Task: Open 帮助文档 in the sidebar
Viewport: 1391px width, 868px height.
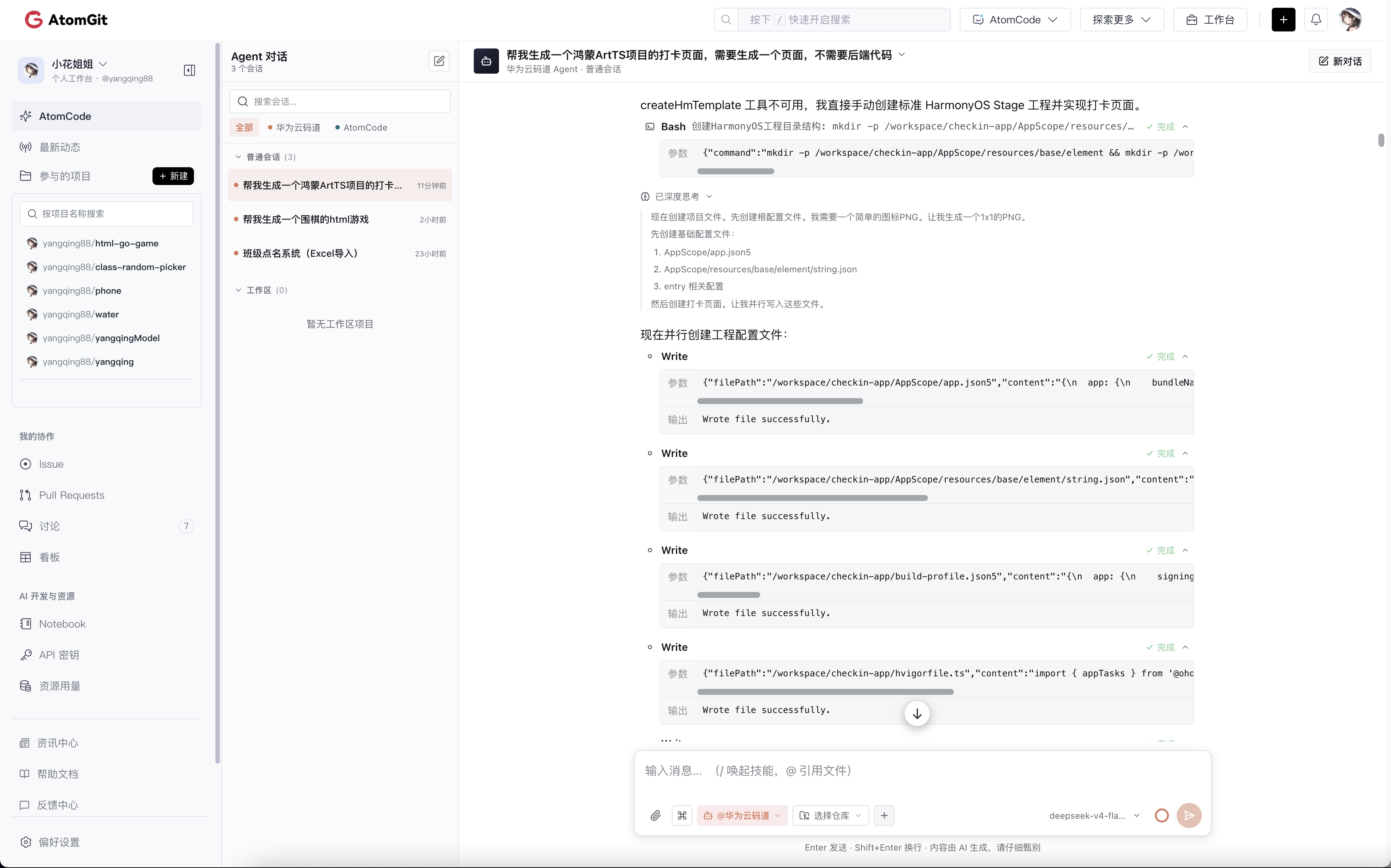Action: [107, 774]
